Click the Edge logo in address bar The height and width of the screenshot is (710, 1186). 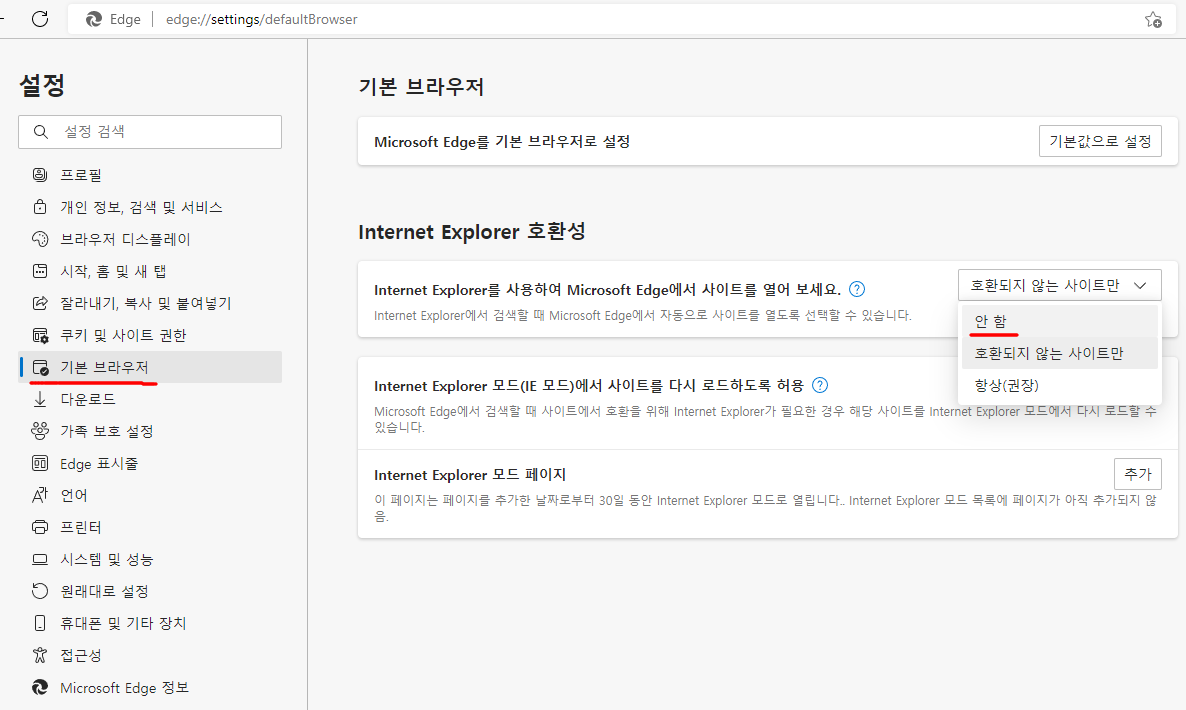coord(94,19)
